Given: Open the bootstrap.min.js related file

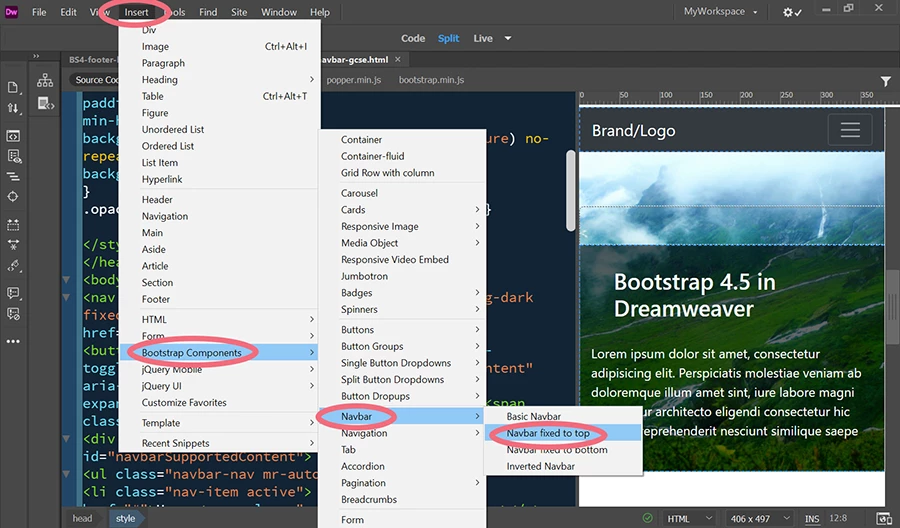Looking at the screenshot, I should click(x=431, y=80).
